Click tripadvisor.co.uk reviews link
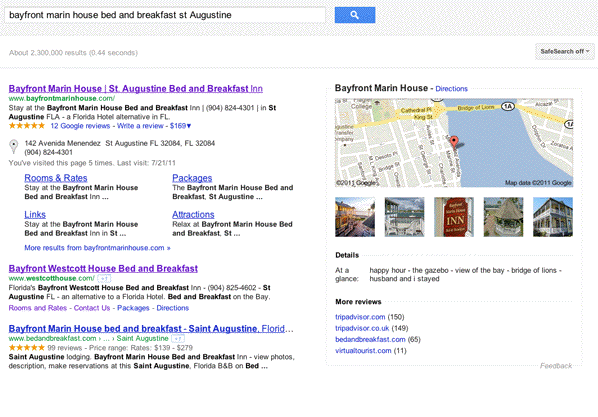598x417 pixels. tap(362, 328)
